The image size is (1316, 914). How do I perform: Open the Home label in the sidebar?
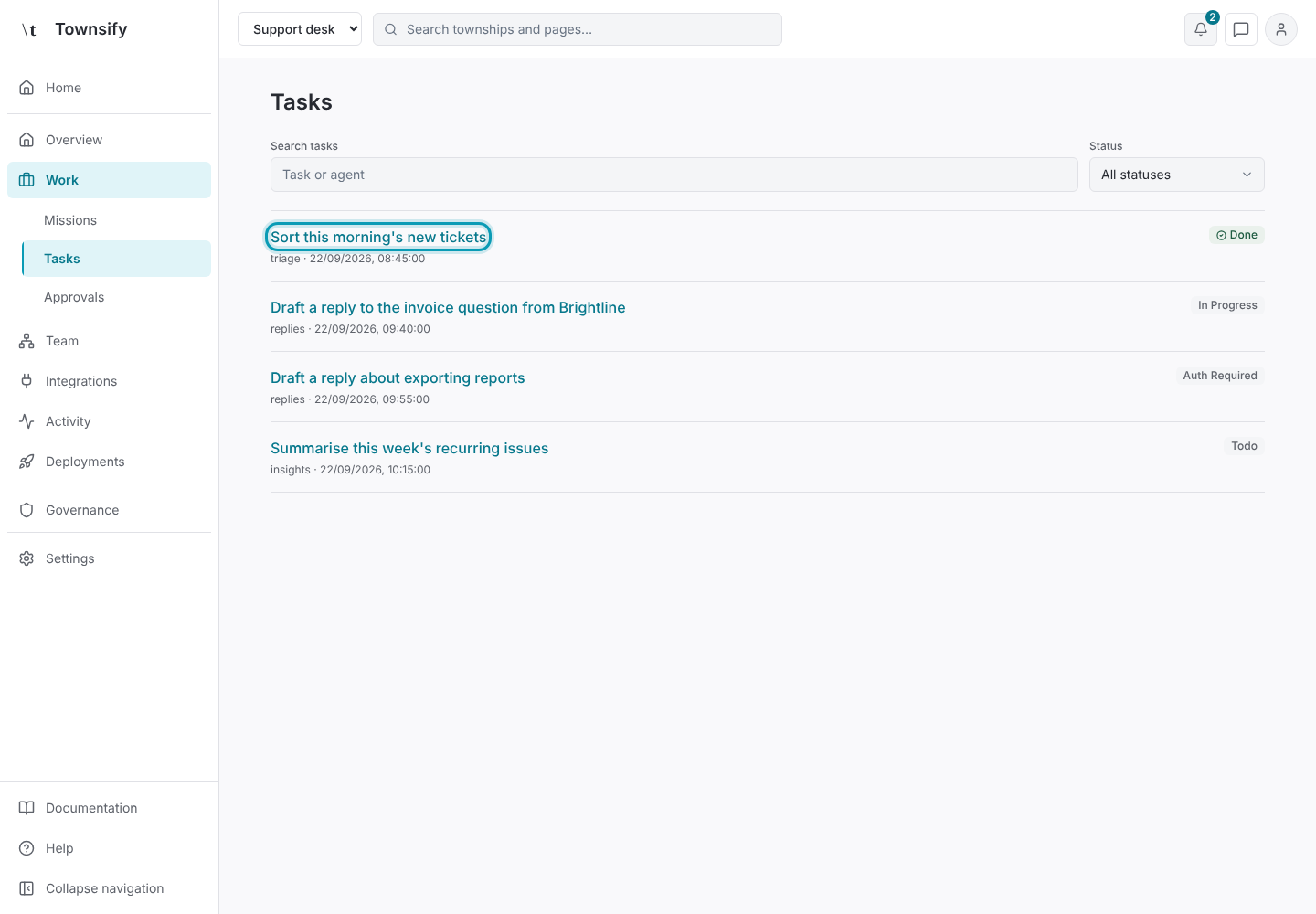63,88
